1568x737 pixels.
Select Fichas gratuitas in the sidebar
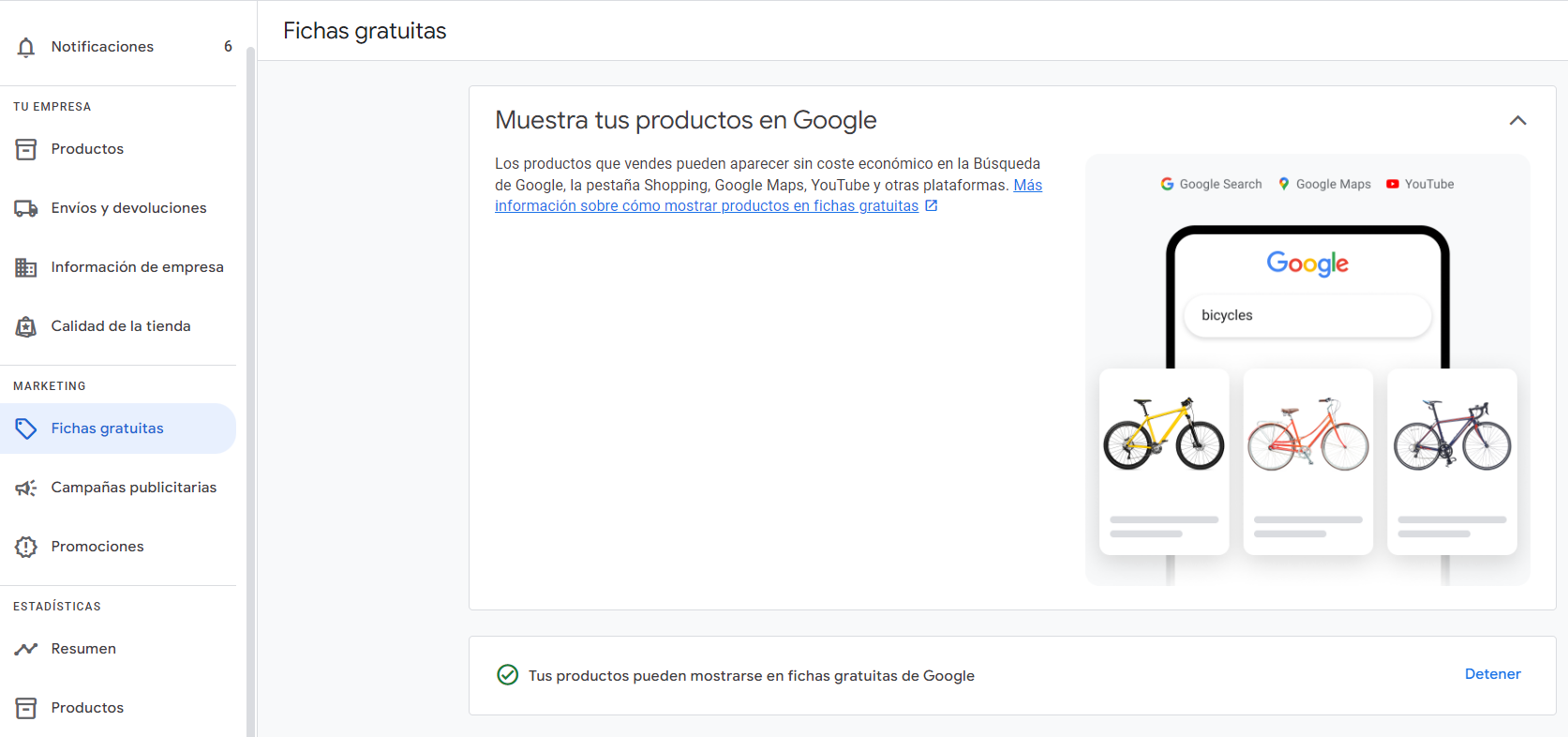pos(118,429)
